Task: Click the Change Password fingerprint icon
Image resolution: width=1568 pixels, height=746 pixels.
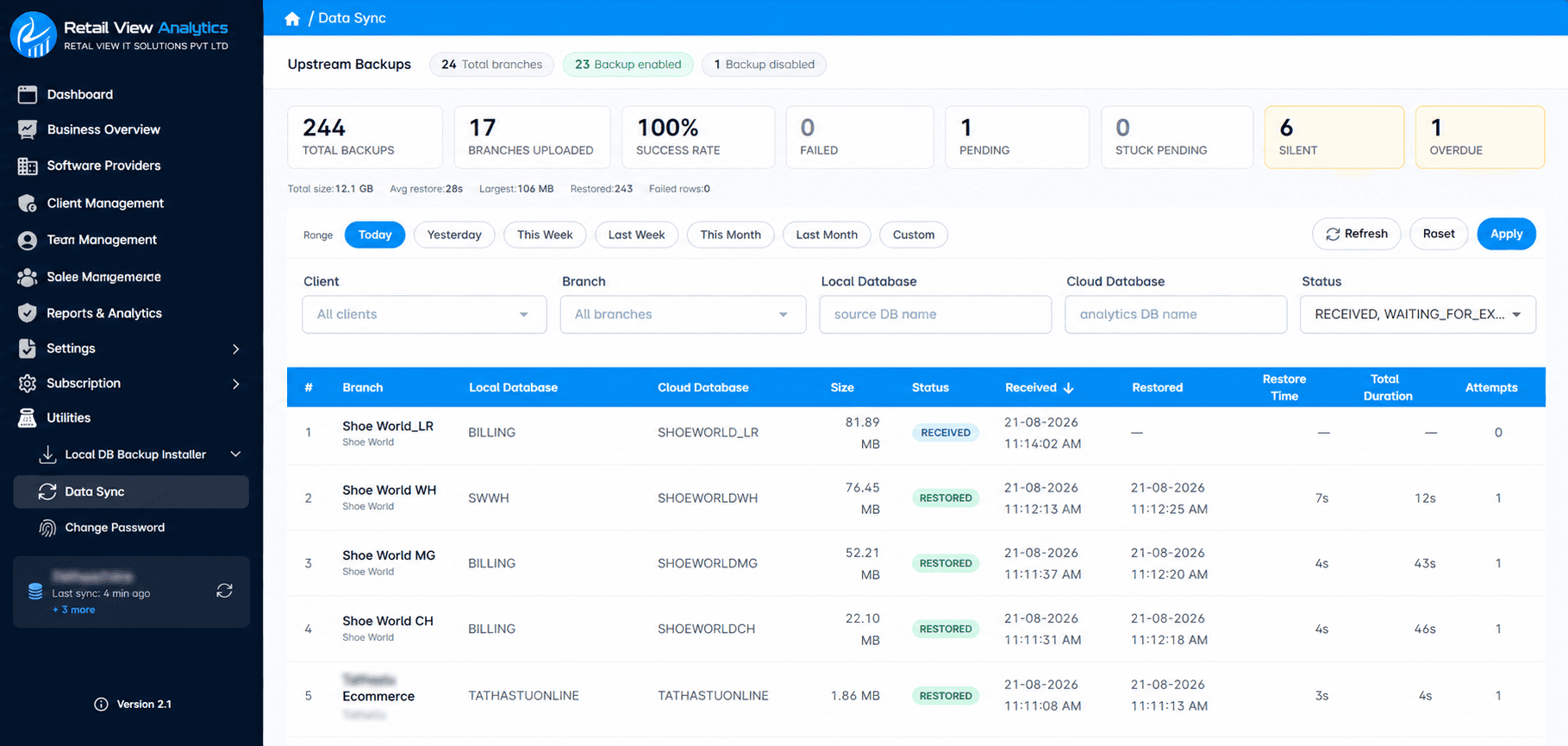Action: tap(47, 528)
